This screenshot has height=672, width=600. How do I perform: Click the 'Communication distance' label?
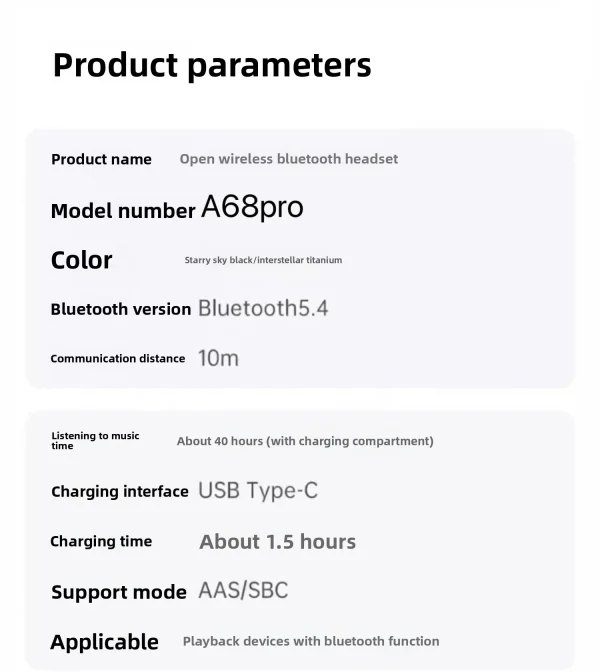point(117,358)
